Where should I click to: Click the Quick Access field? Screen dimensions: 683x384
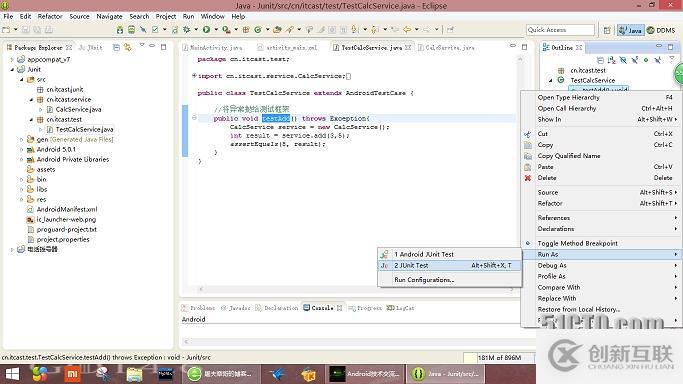click(560, 30)
